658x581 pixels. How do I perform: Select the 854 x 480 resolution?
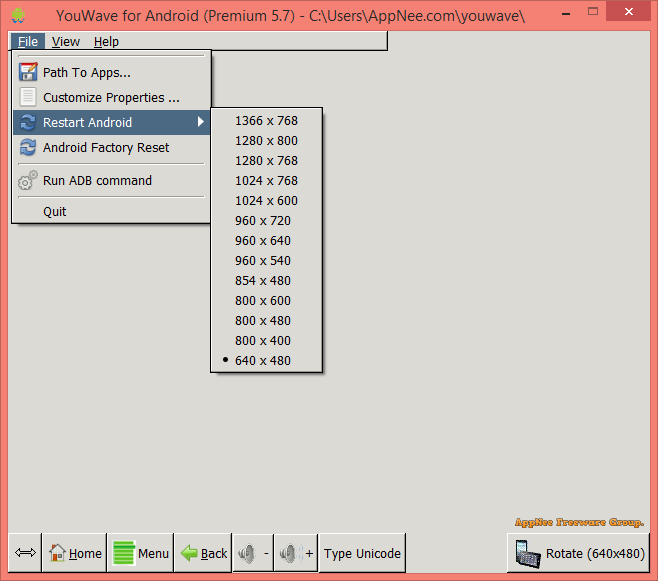266,281
